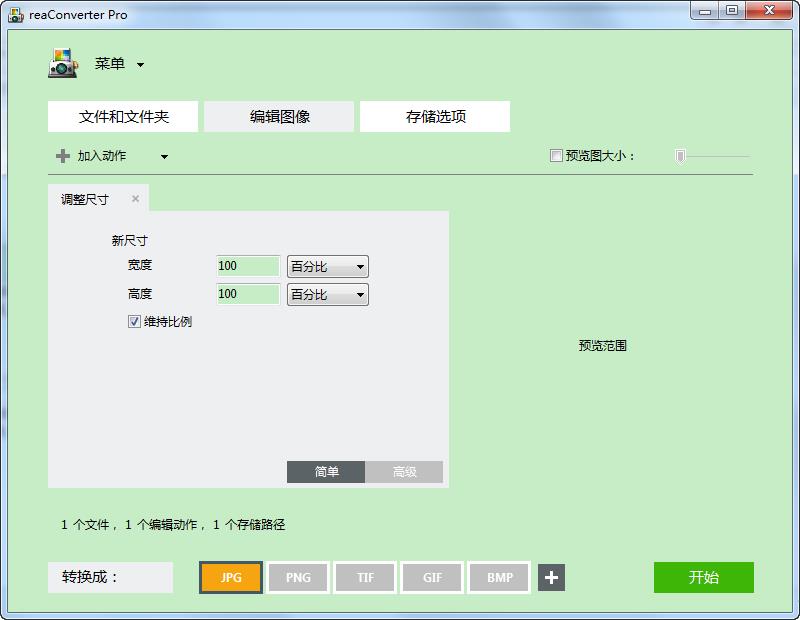
Task: Choose GIF as output format
Action: pos(432,578)
